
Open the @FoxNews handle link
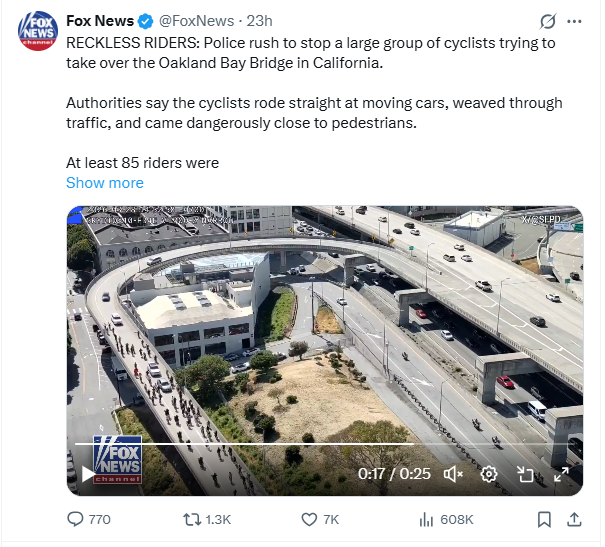[196, 21]
